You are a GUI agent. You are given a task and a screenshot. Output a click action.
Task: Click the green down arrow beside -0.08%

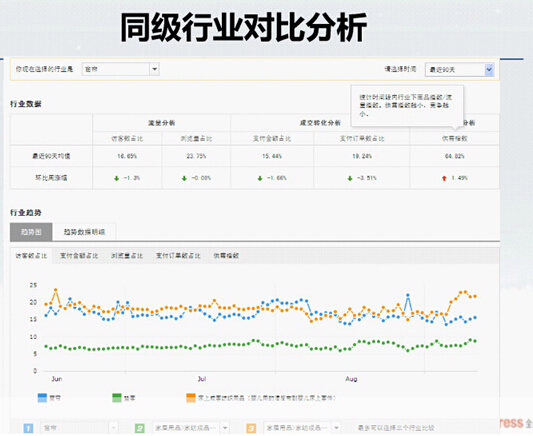(184, 178)
